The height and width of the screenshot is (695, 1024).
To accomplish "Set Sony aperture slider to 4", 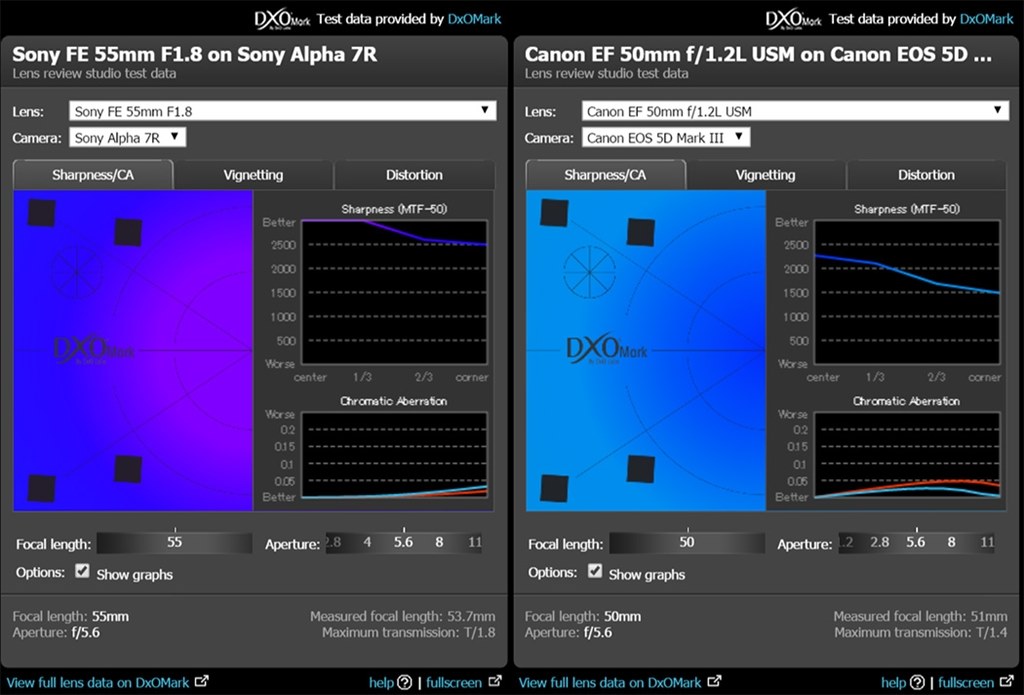I will point(367,542).
